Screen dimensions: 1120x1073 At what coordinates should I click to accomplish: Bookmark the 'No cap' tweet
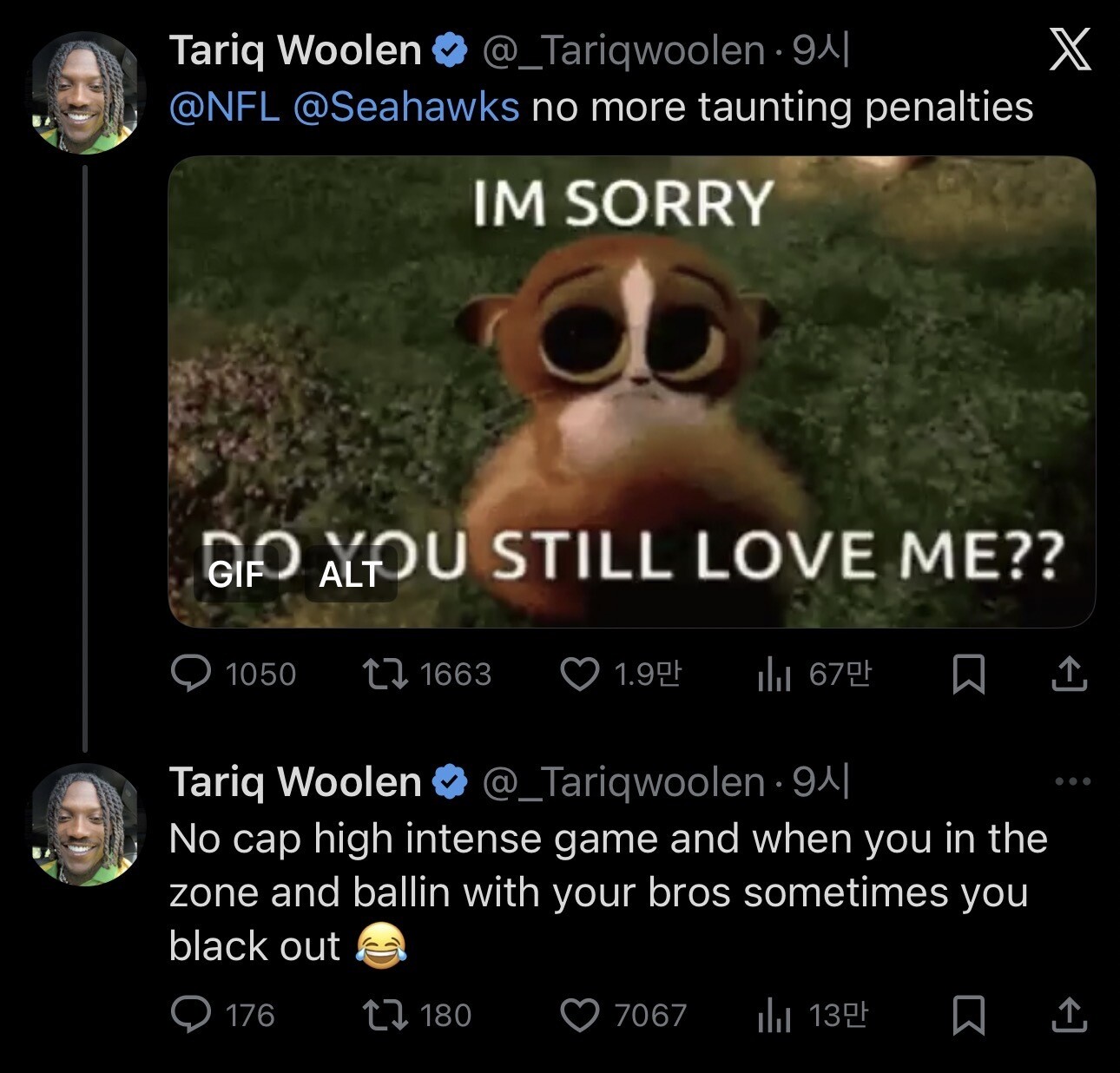968,1015
